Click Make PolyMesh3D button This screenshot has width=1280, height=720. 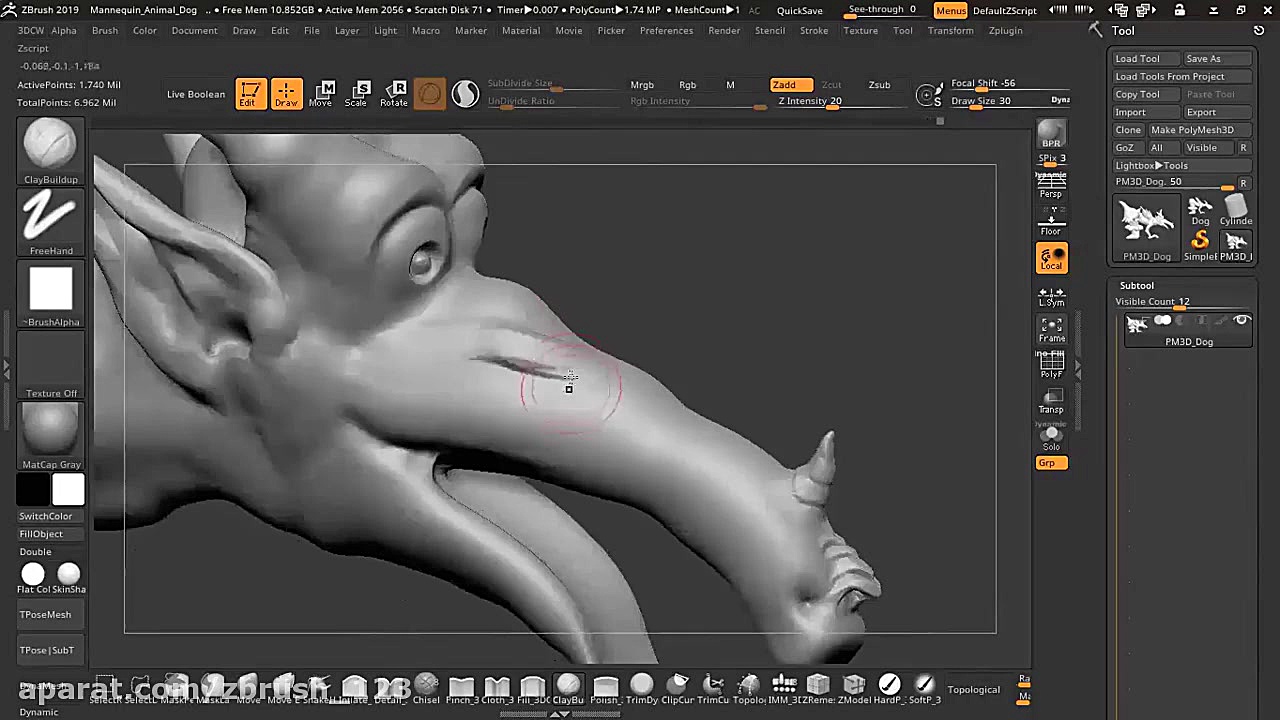tap(1191, 130)
